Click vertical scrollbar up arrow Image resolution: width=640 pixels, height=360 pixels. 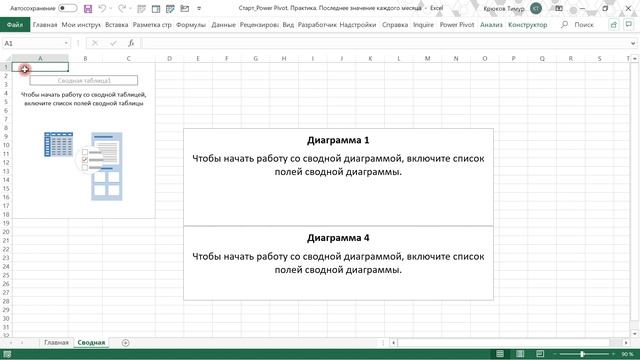635,59
